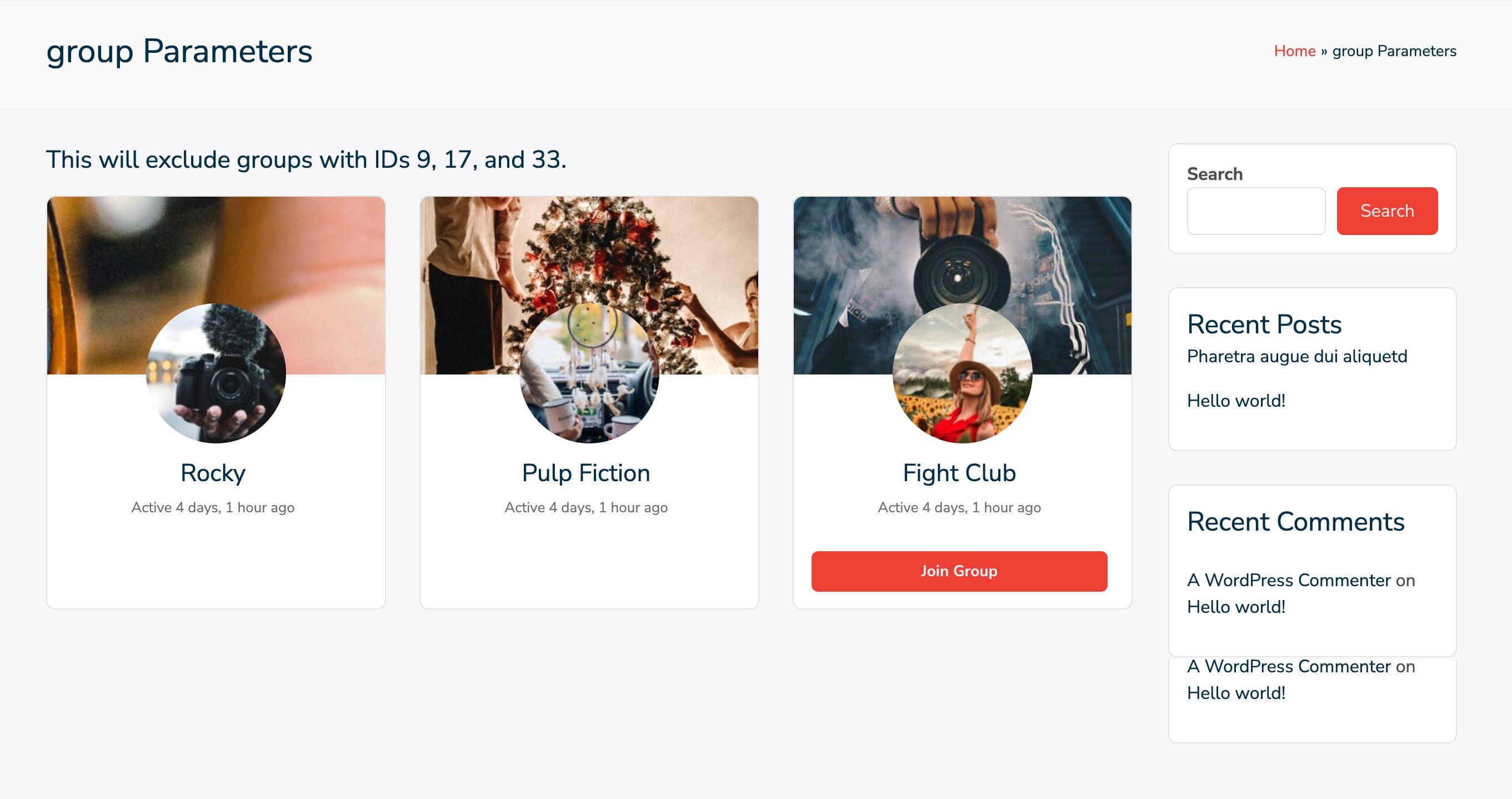Open Hello world! in second recent comment
Screen dimensions: 1512x799
[1235, 693]
